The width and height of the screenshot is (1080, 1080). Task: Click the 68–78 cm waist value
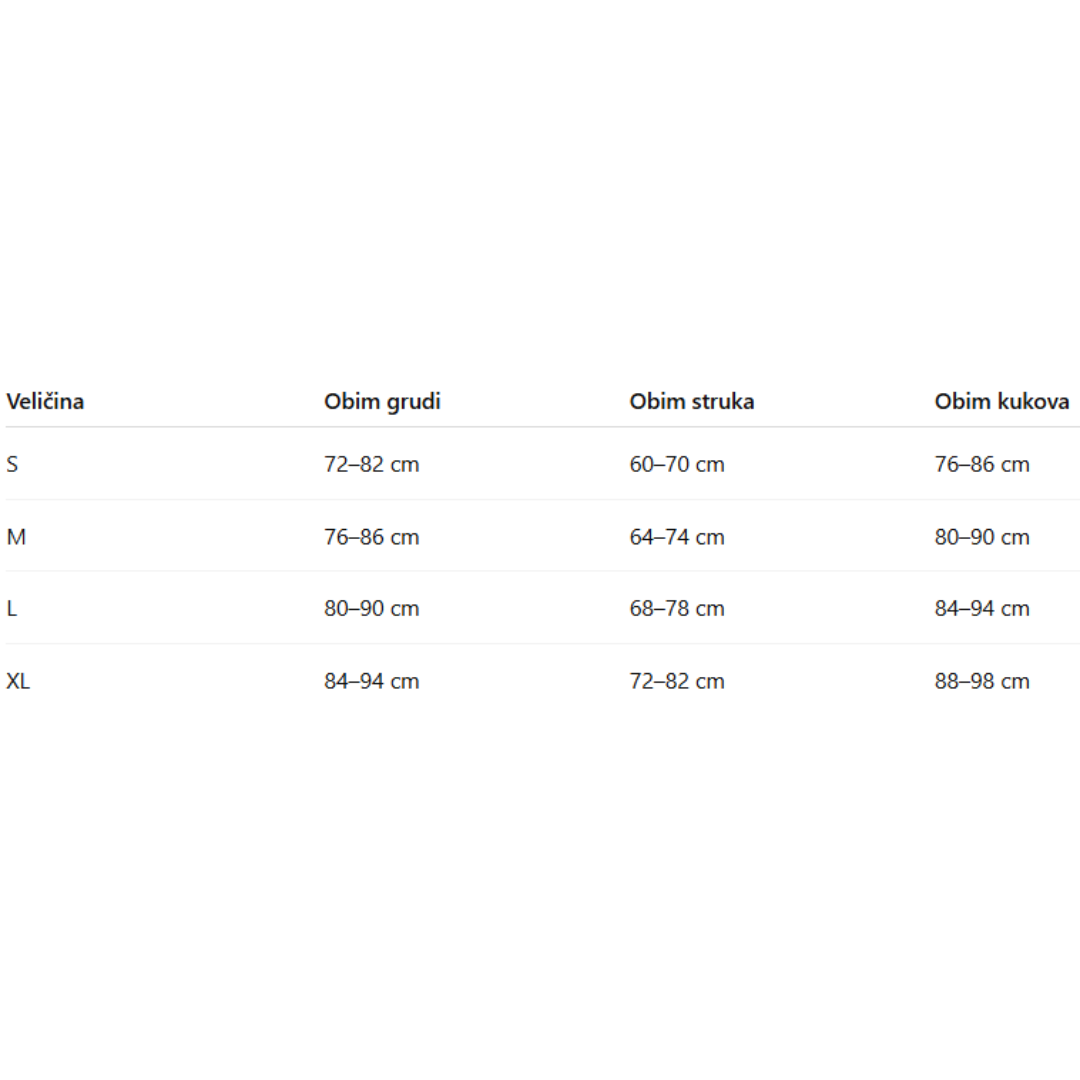677,608
